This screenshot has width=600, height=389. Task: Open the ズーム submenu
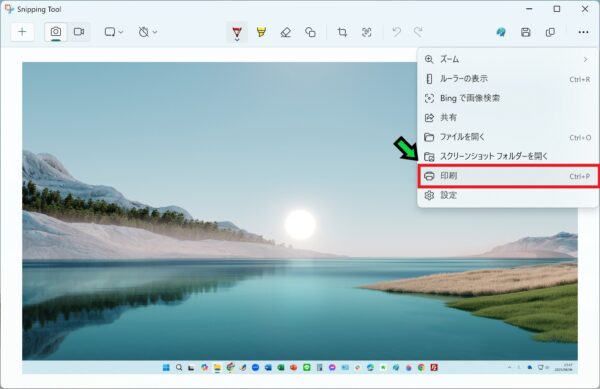507,59
